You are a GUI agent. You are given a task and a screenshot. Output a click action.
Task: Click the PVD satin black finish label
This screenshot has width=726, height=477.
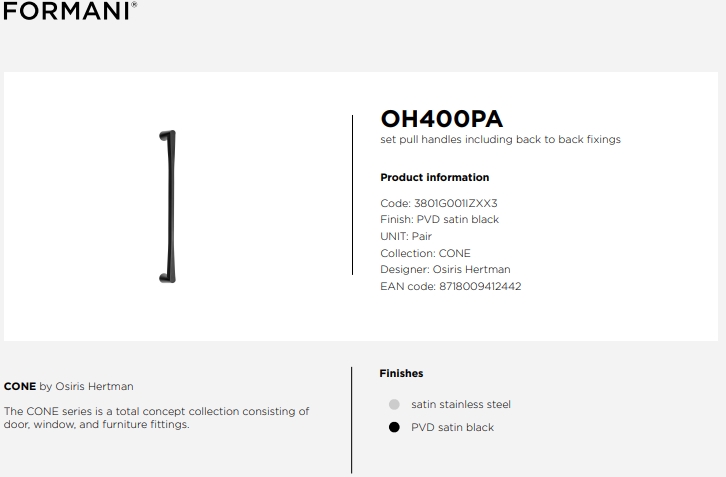coord(452,427)
